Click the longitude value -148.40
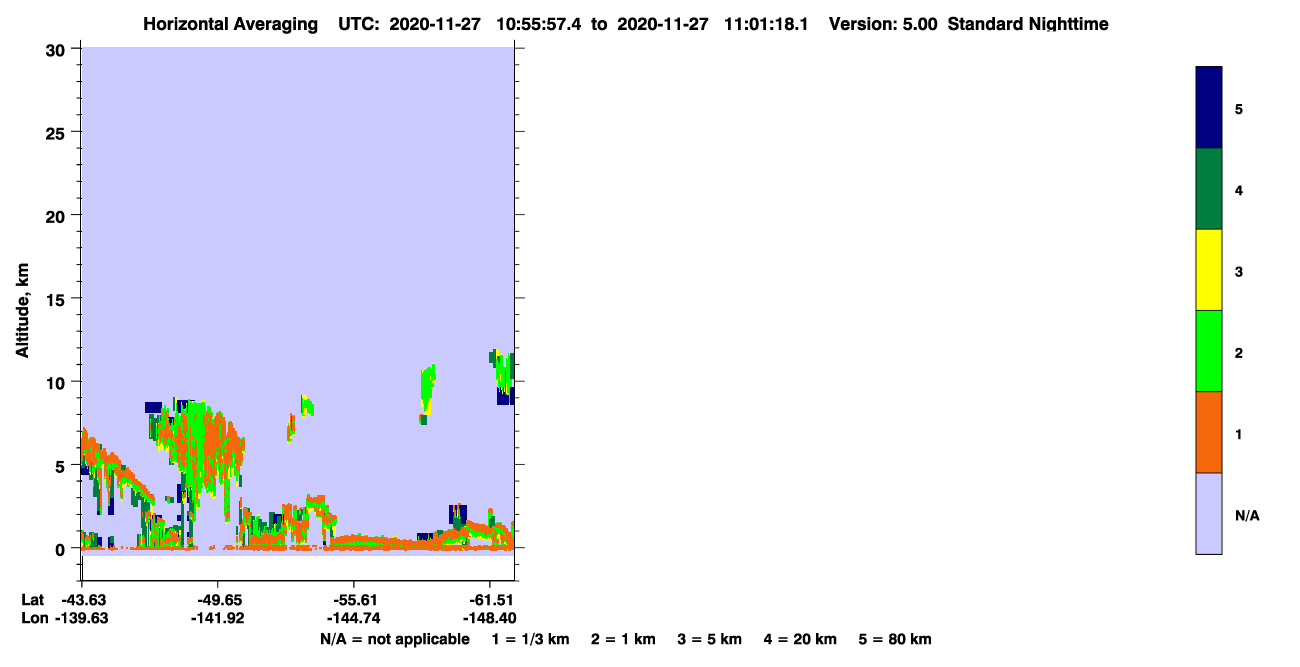This screenshot has height=667, width=1300. pyautogui.click(x=490, y=618)
